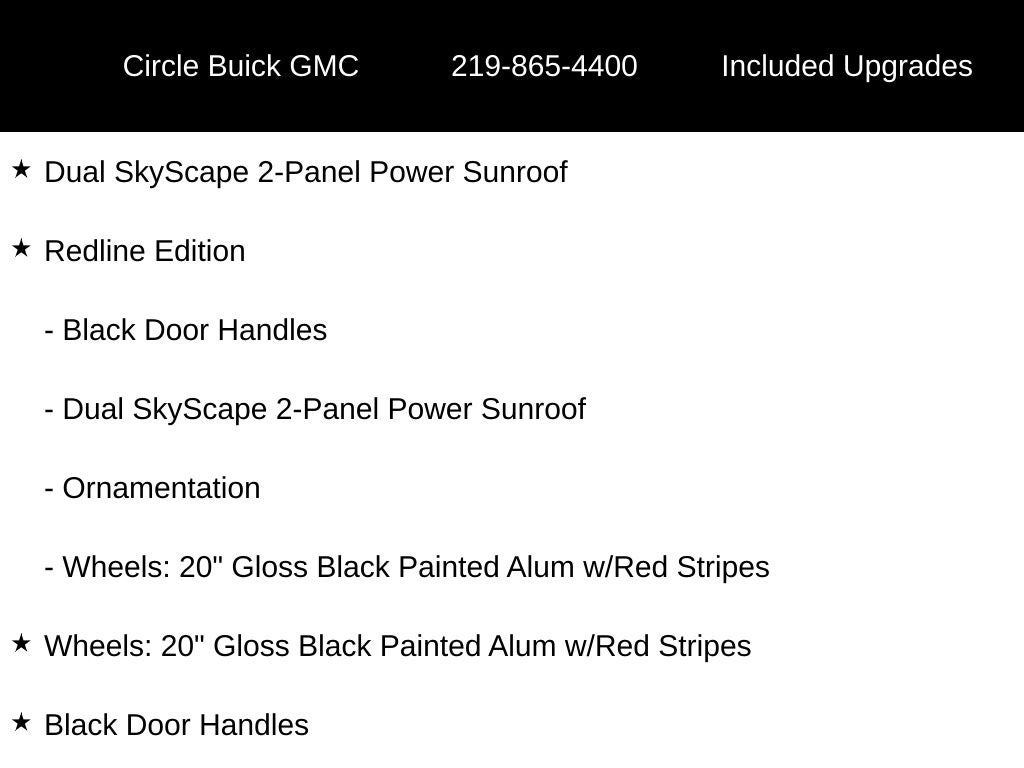Click the dash before Ornamentation
The image size is (1024, 768).
pyautogui.click(x=49, y=490)
